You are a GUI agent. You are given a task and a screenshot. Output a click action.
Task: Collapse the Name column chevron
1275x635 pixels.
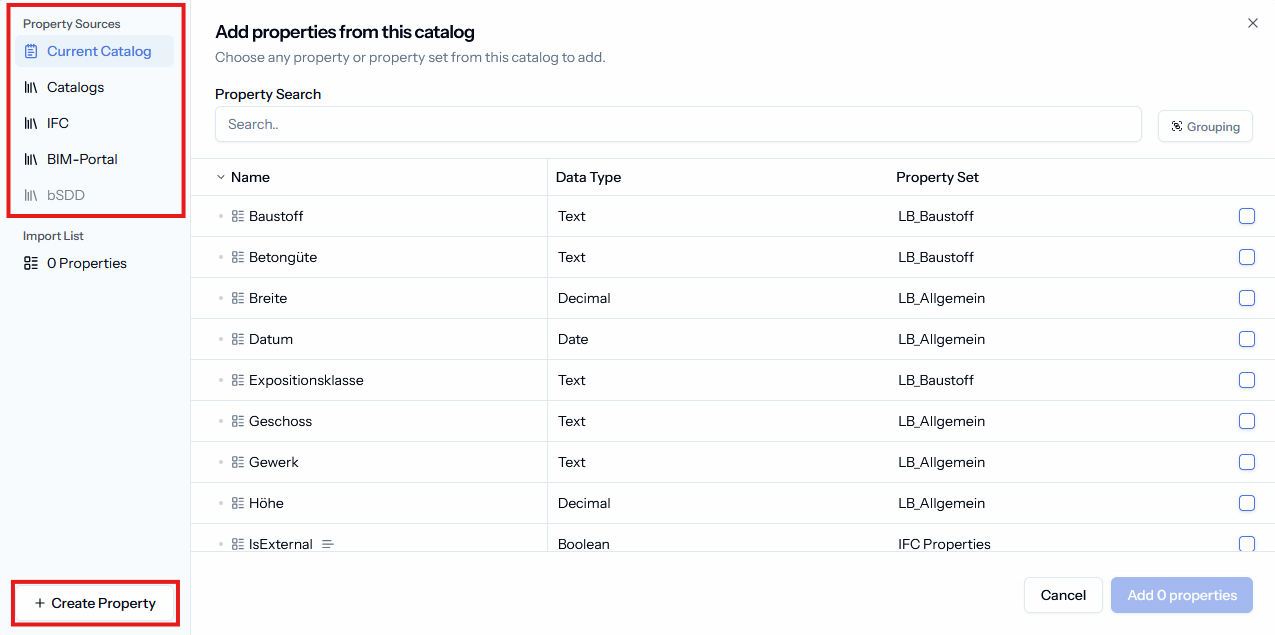tap(221, 177)
